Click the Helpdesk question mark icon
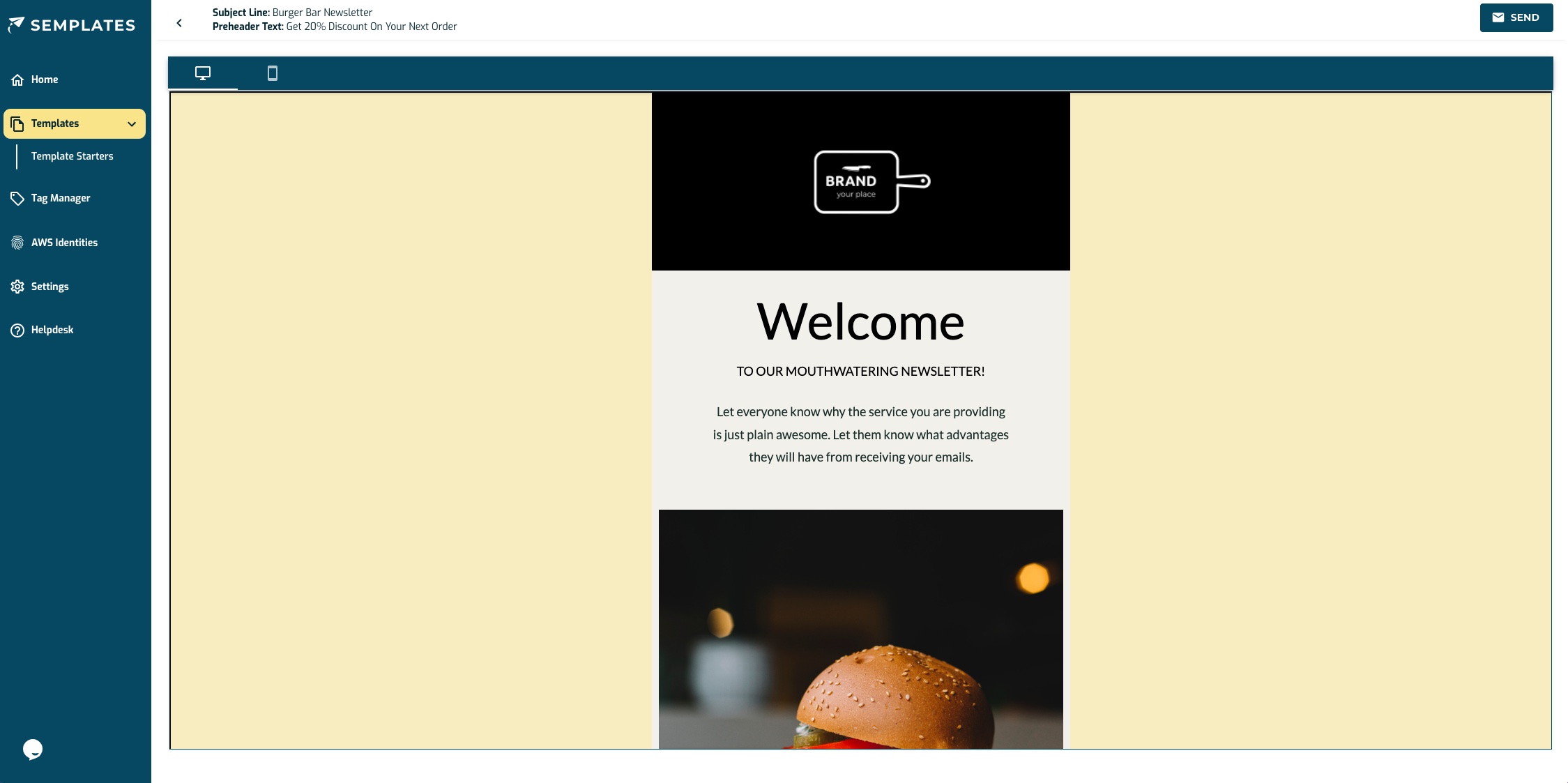The width and height of the screenshot is (1568, 783). click(17, 330)
